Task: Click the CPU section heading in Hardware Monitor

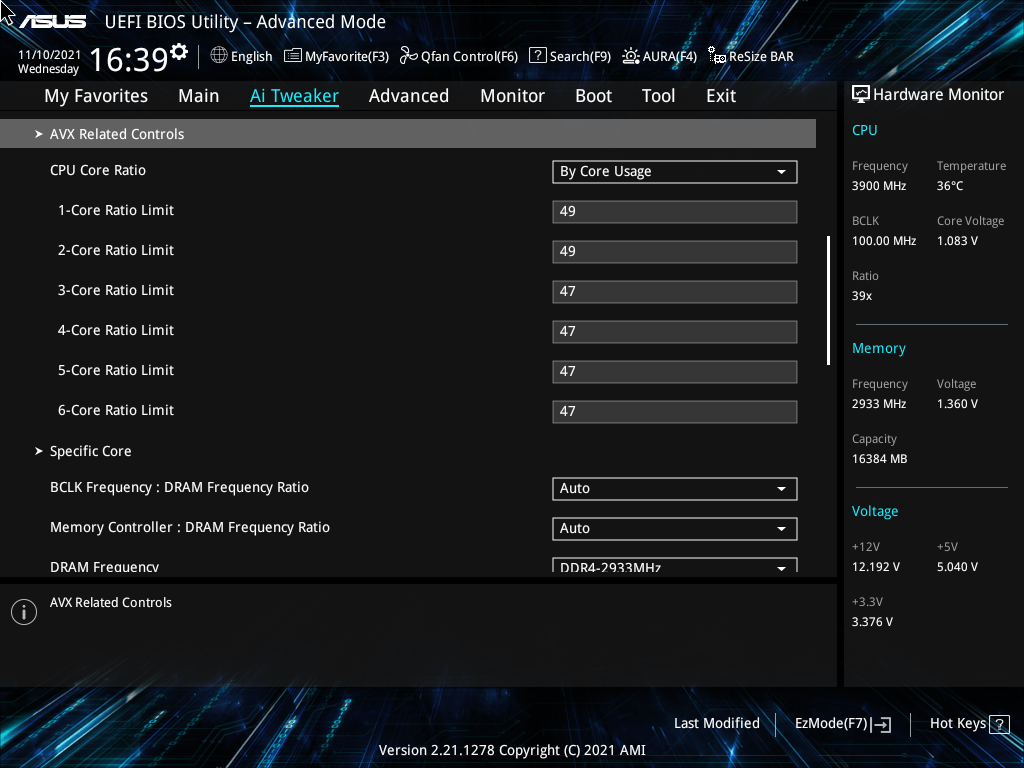Action: [865, 130]
